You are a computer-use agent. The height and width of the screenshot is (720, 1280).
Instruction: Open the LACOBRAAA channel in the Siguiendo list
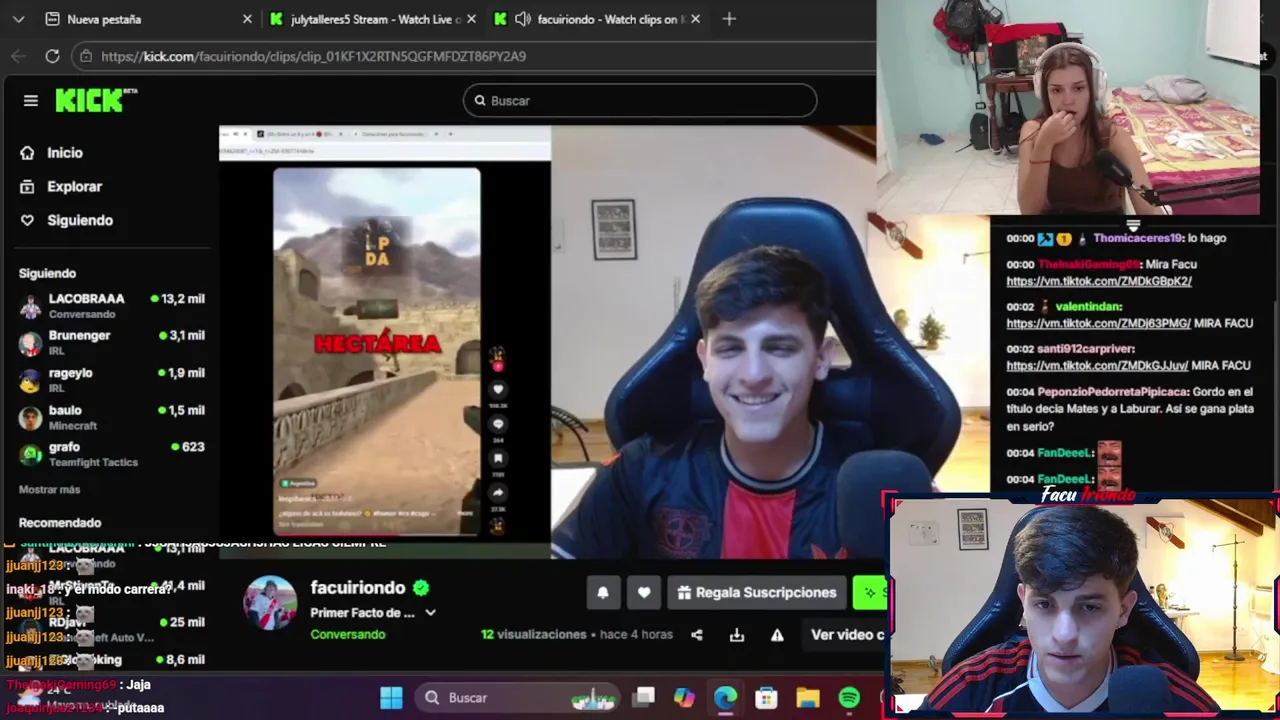point(112,306)
